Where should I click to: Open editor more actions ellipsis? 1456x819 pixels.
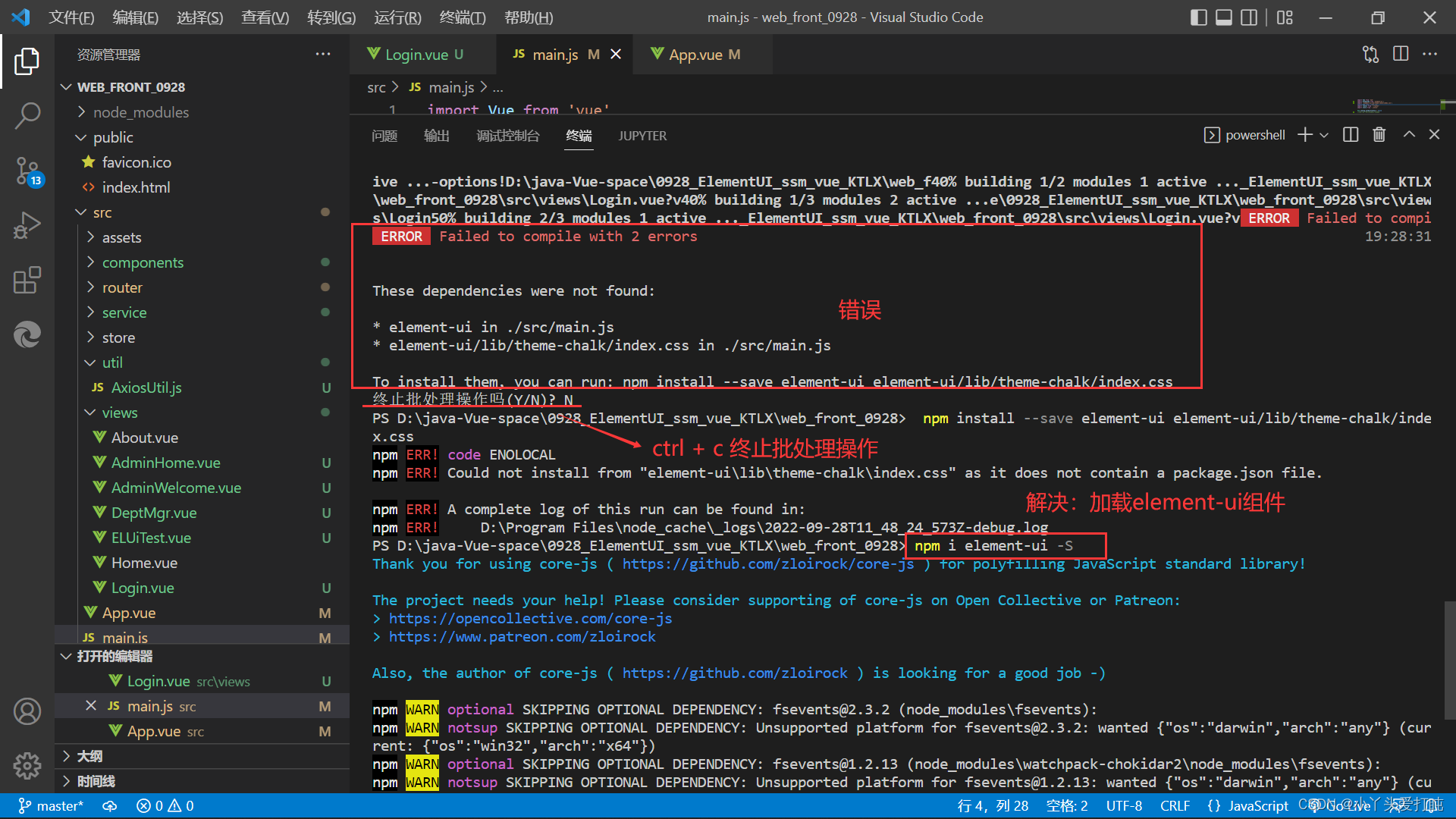coord(1430,55)
